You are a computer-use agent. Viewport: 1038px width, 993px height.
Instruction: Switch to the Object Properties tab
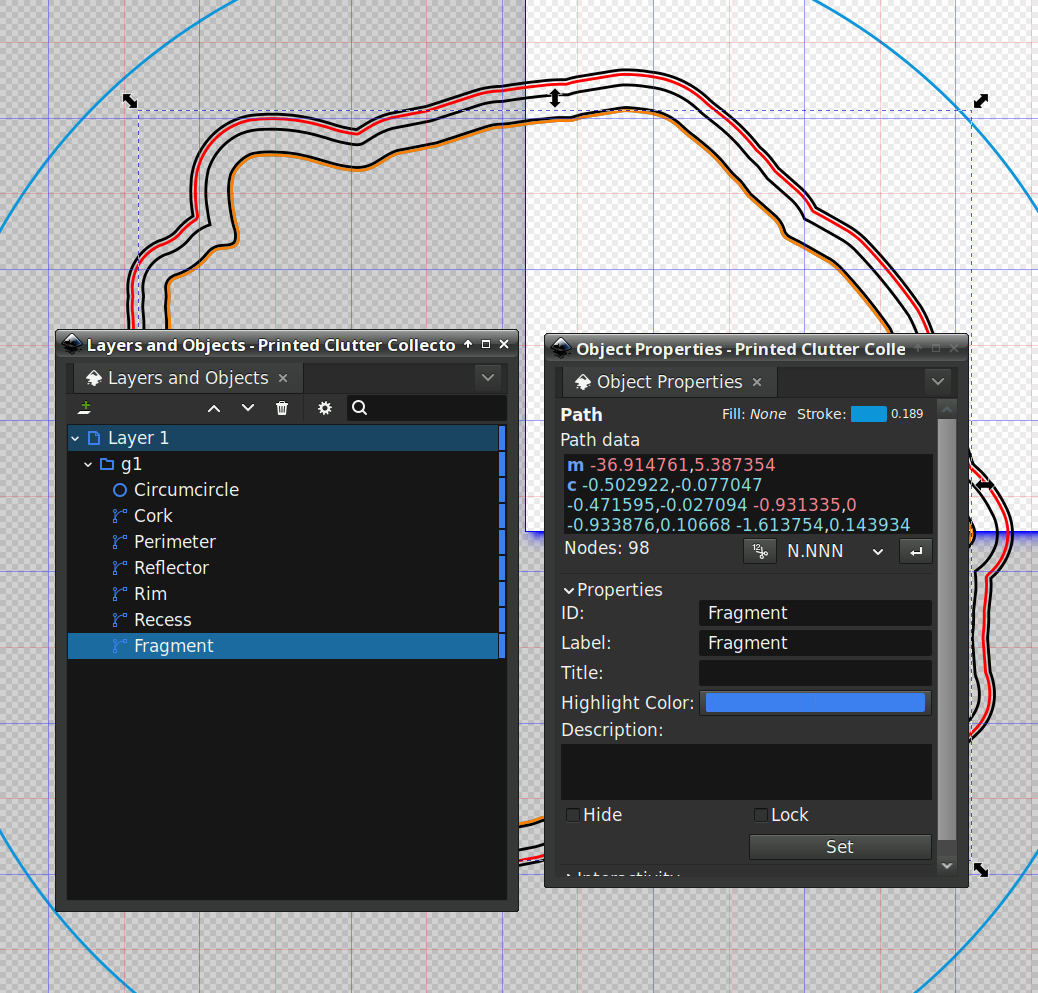pos(670,381)
